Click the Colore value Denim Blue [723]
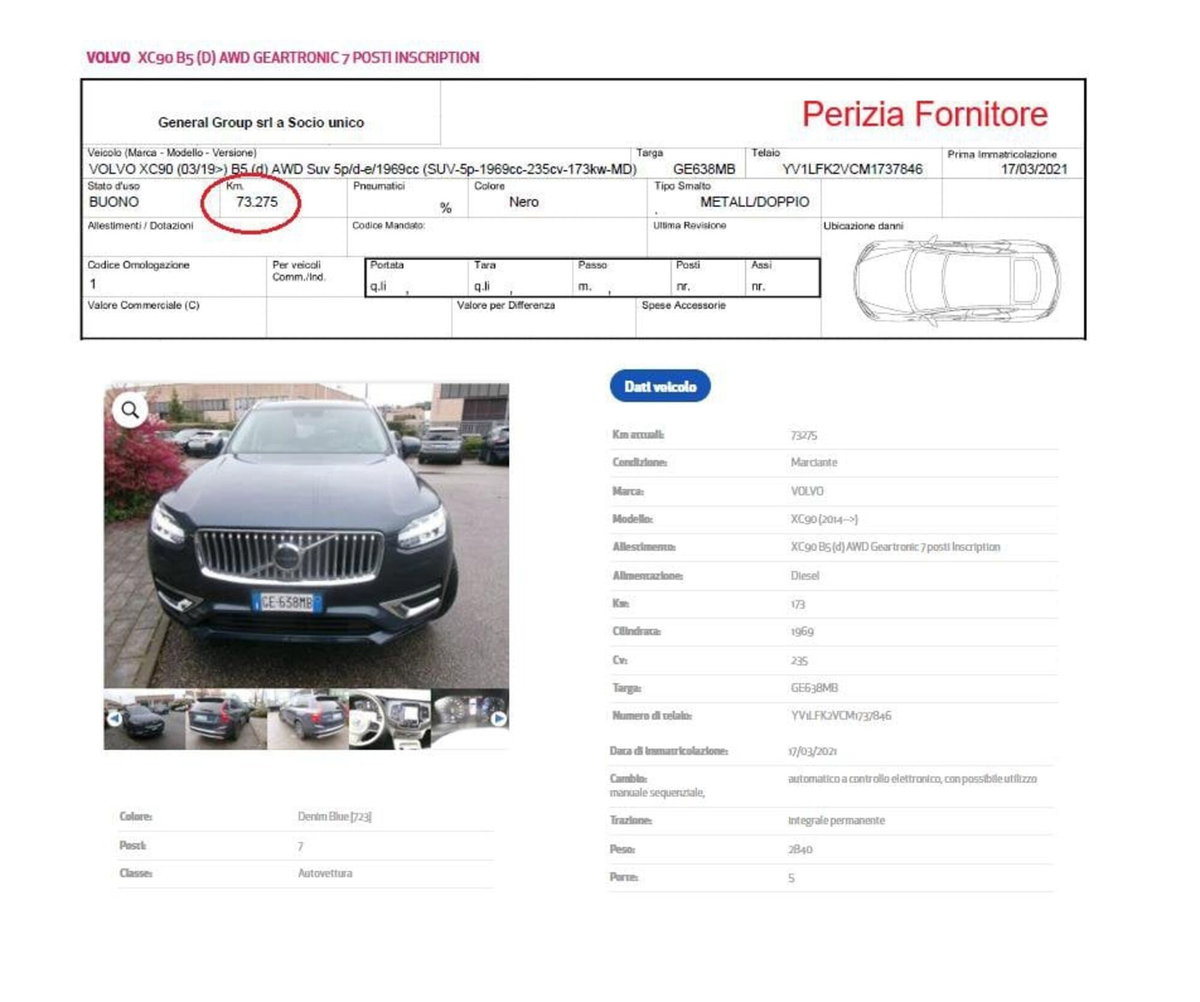Image resolution: width=1200 pixels, height=1002 pixels. (335, 817)
